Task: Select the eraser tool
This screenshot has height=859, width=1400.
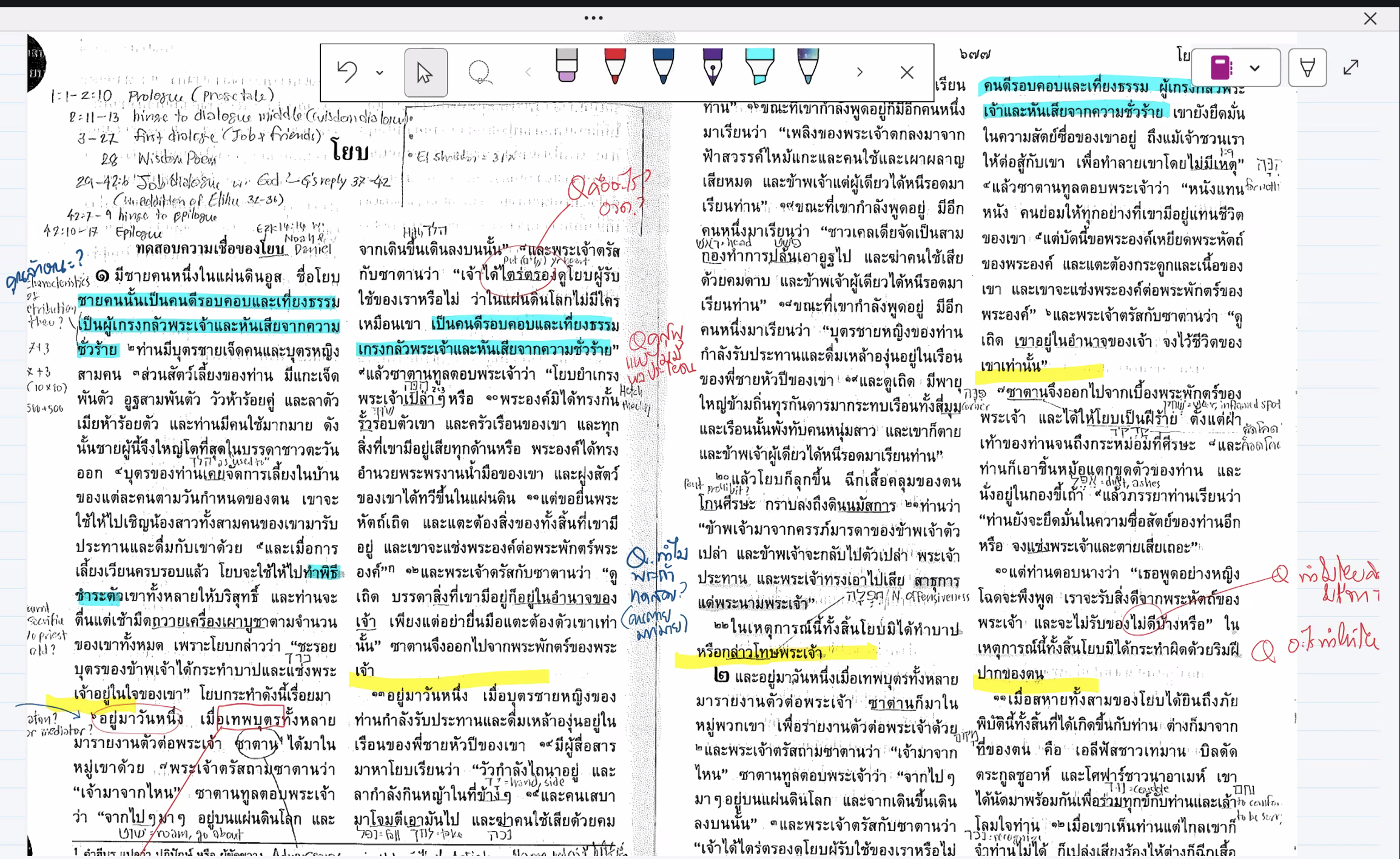Action: (x=567, y=66)
